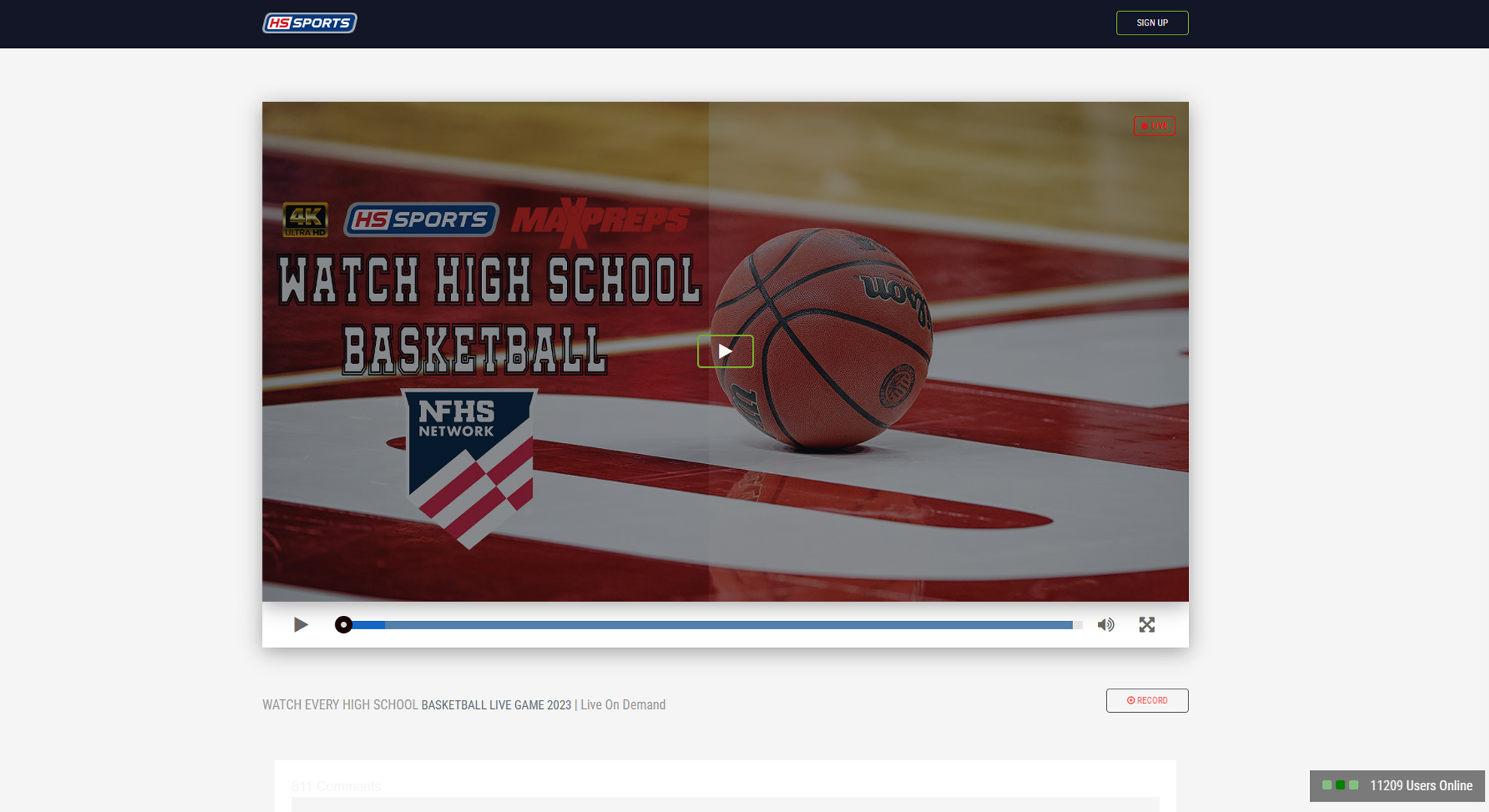
Task: Click Basketball Live Game 2023 title text
Action: [x=496, y=705]
